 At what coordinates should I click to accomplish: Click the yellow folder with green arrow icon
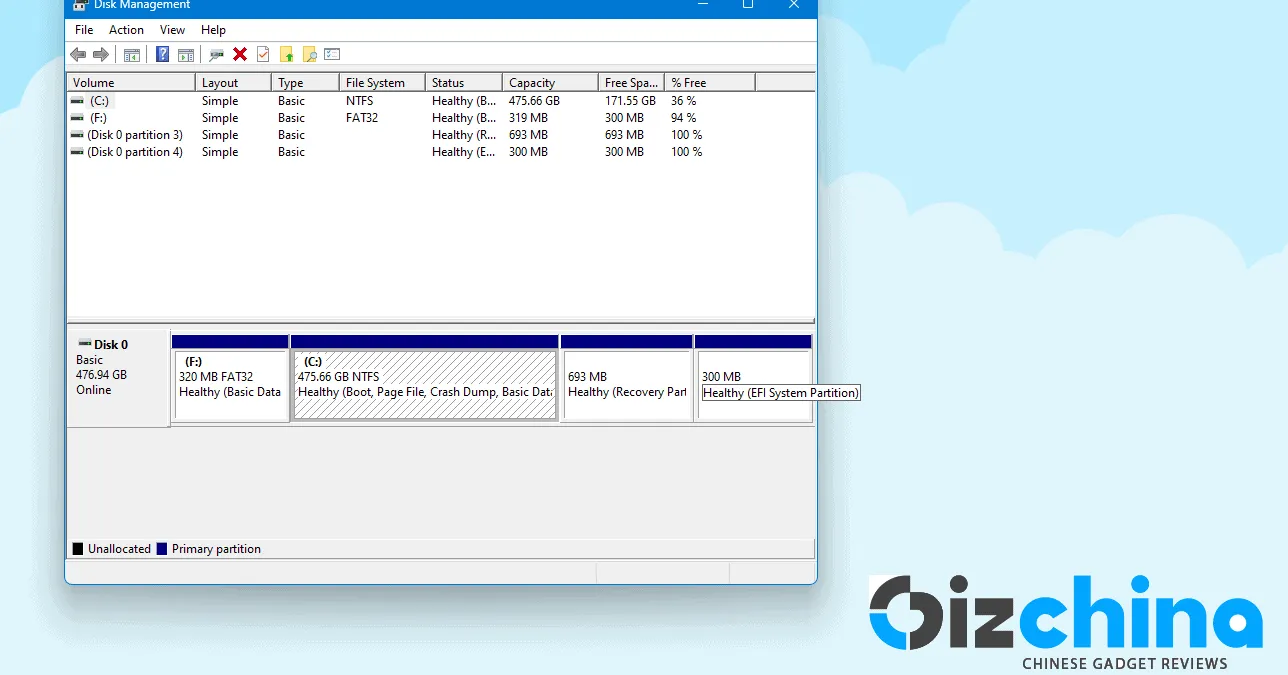click(x=287, y=55)
